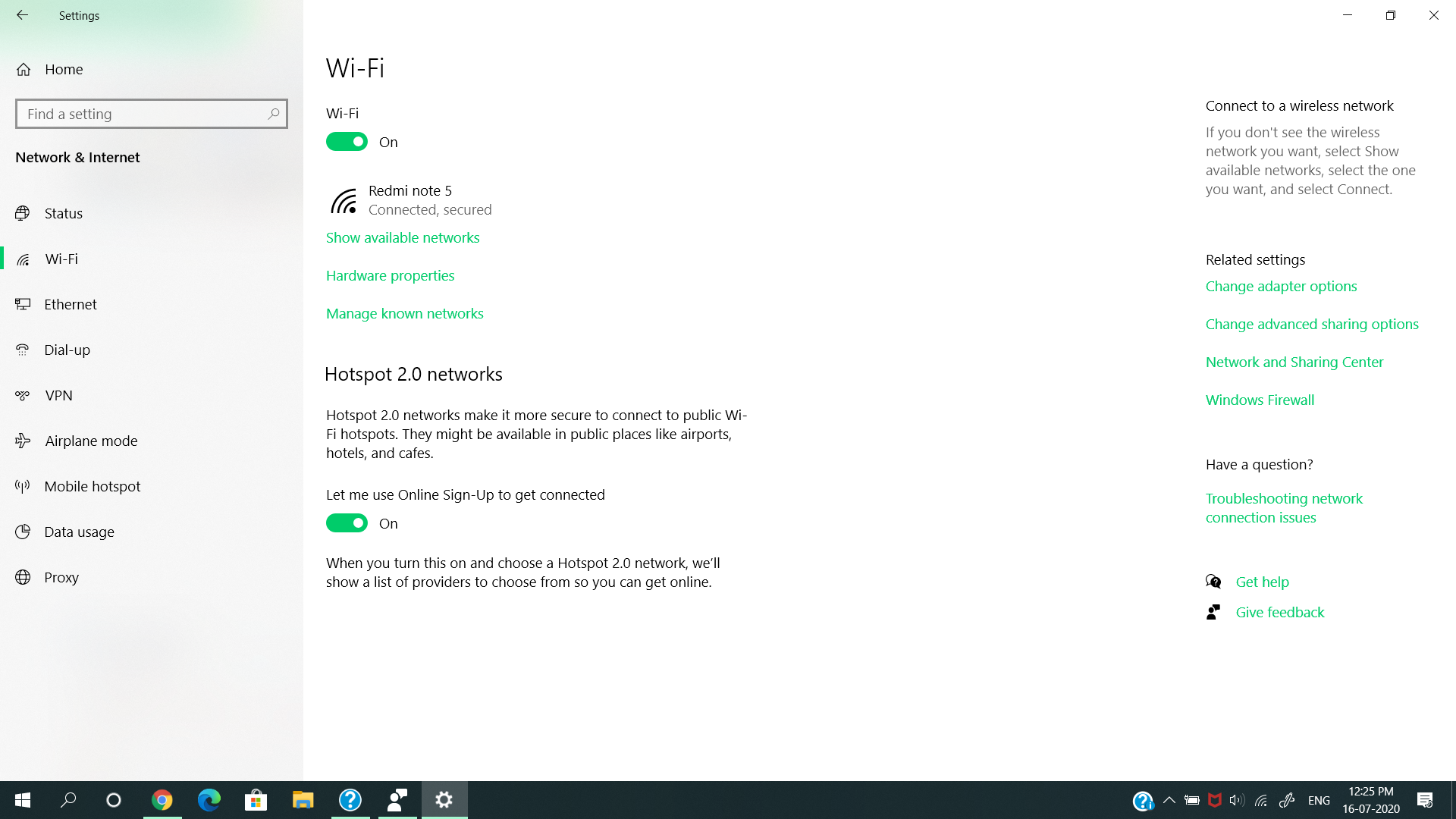
Task: Open Troubleshooting network connection issues
Action: tap(1285, 508)
